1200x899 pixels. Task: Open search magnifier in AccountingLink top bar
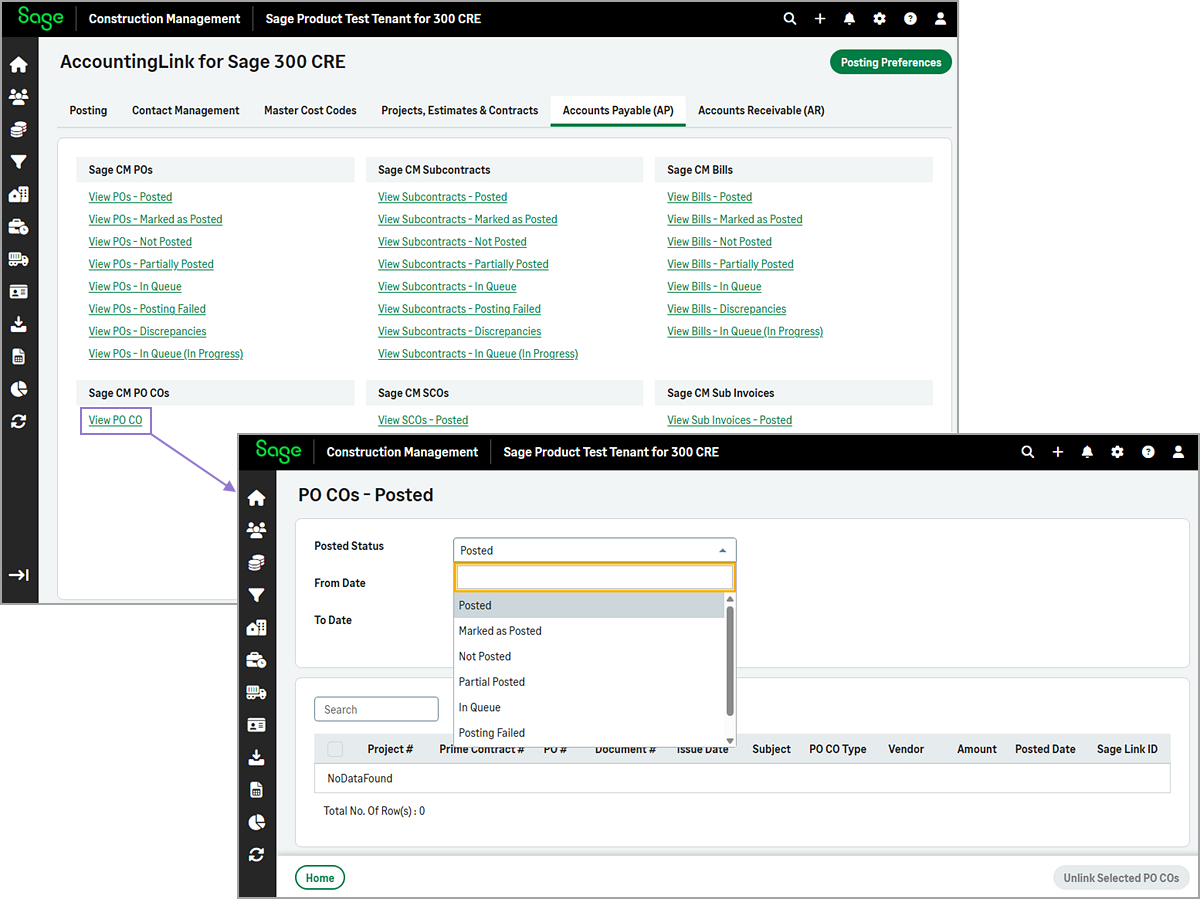click(x=790, y=19)
